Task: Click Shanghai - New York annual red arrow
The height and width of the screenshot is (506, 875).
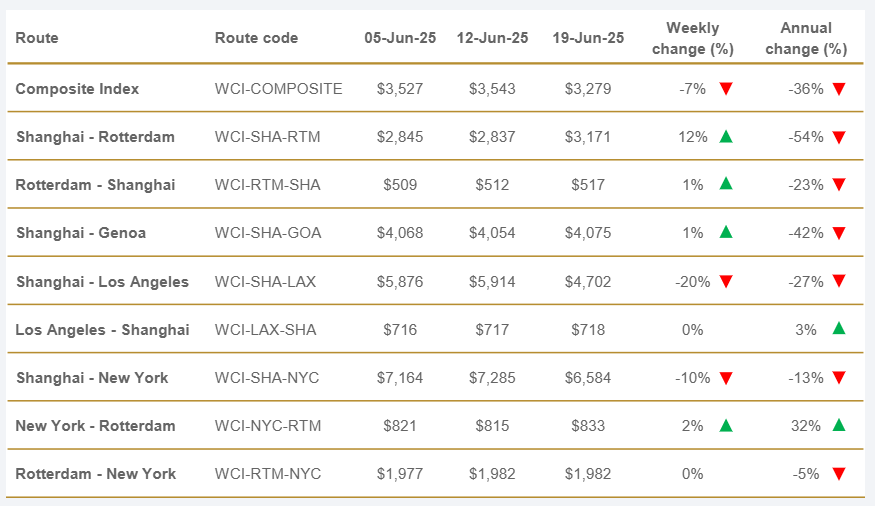Action: click(839, 378)
